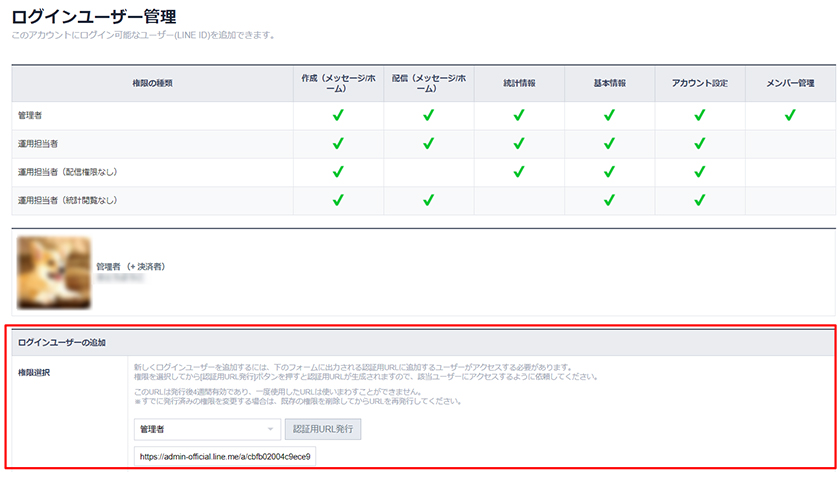Viewport: 840px width, 500px height.
Task: Select the メンバー管理 column header
Action: [x=790, y=83]
